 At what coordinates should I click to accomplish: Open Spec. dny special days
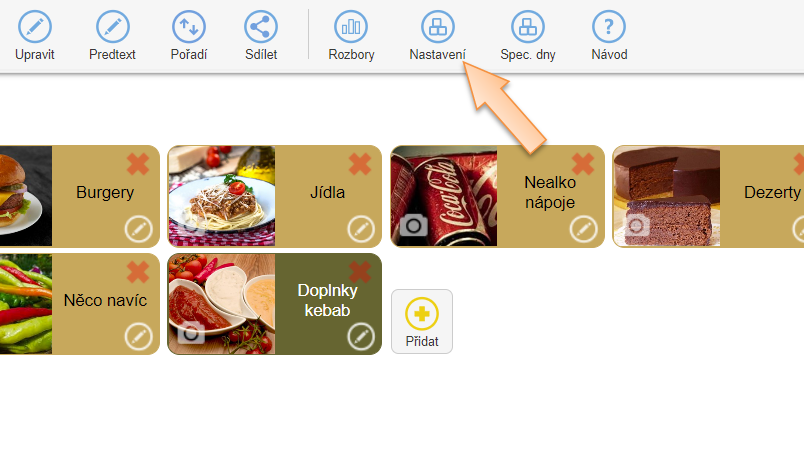tap(528, 27)
